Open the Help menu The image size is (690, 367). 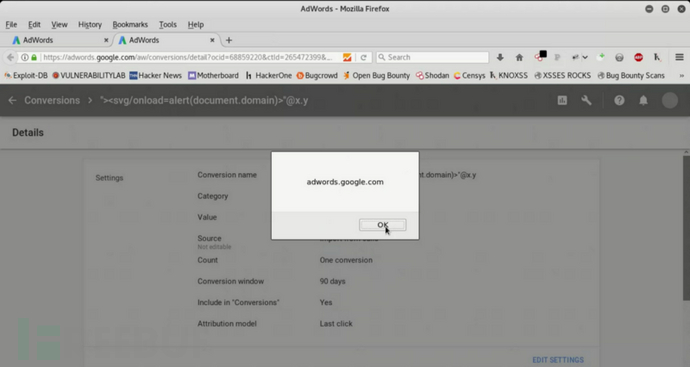(195, 25)
